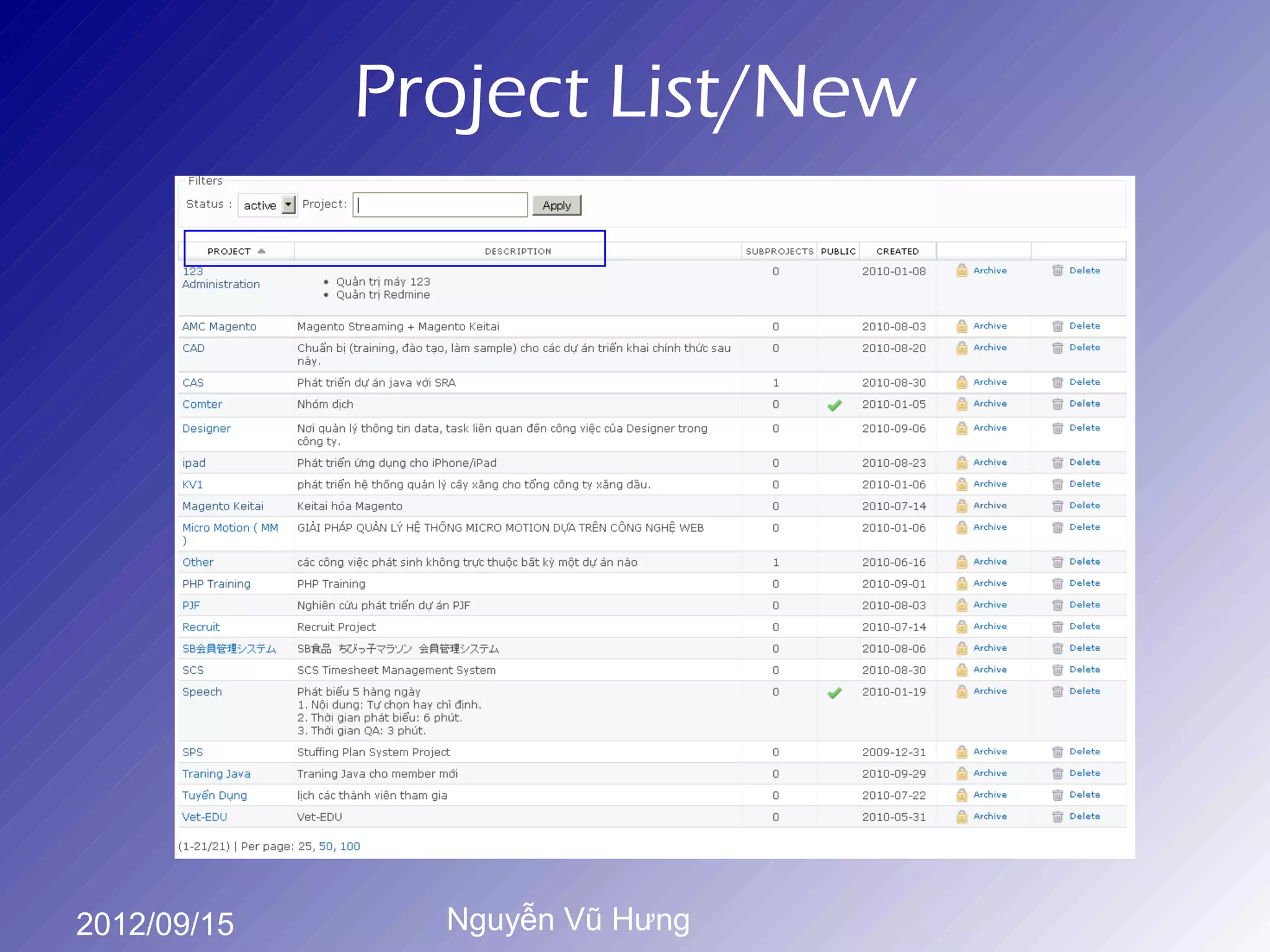Click the Archive lock icon for AMC Magento
Screen dimensions: 1270x952
(962, 326)
